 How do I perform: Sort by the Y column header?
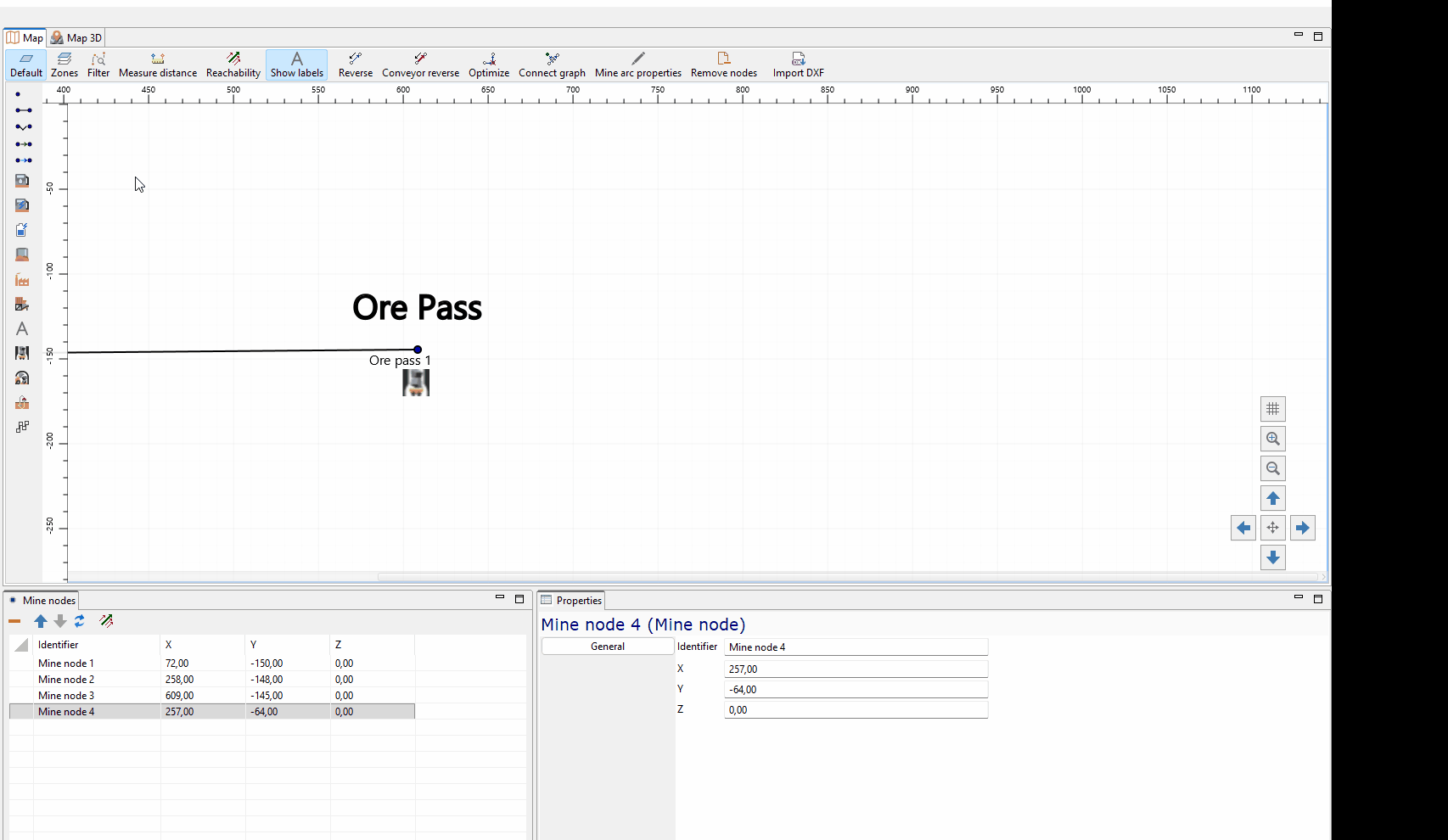point(288,645)
